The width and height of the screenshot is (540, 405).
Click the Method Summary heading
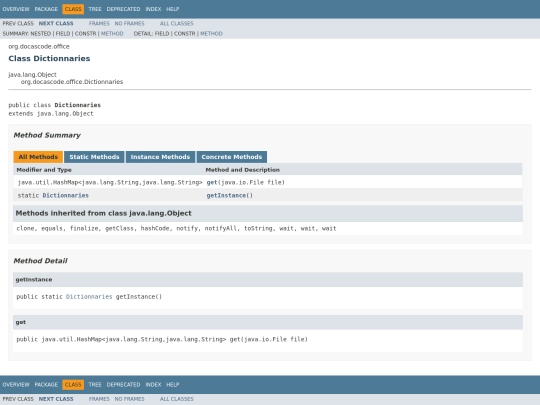(x=47, y=135)
